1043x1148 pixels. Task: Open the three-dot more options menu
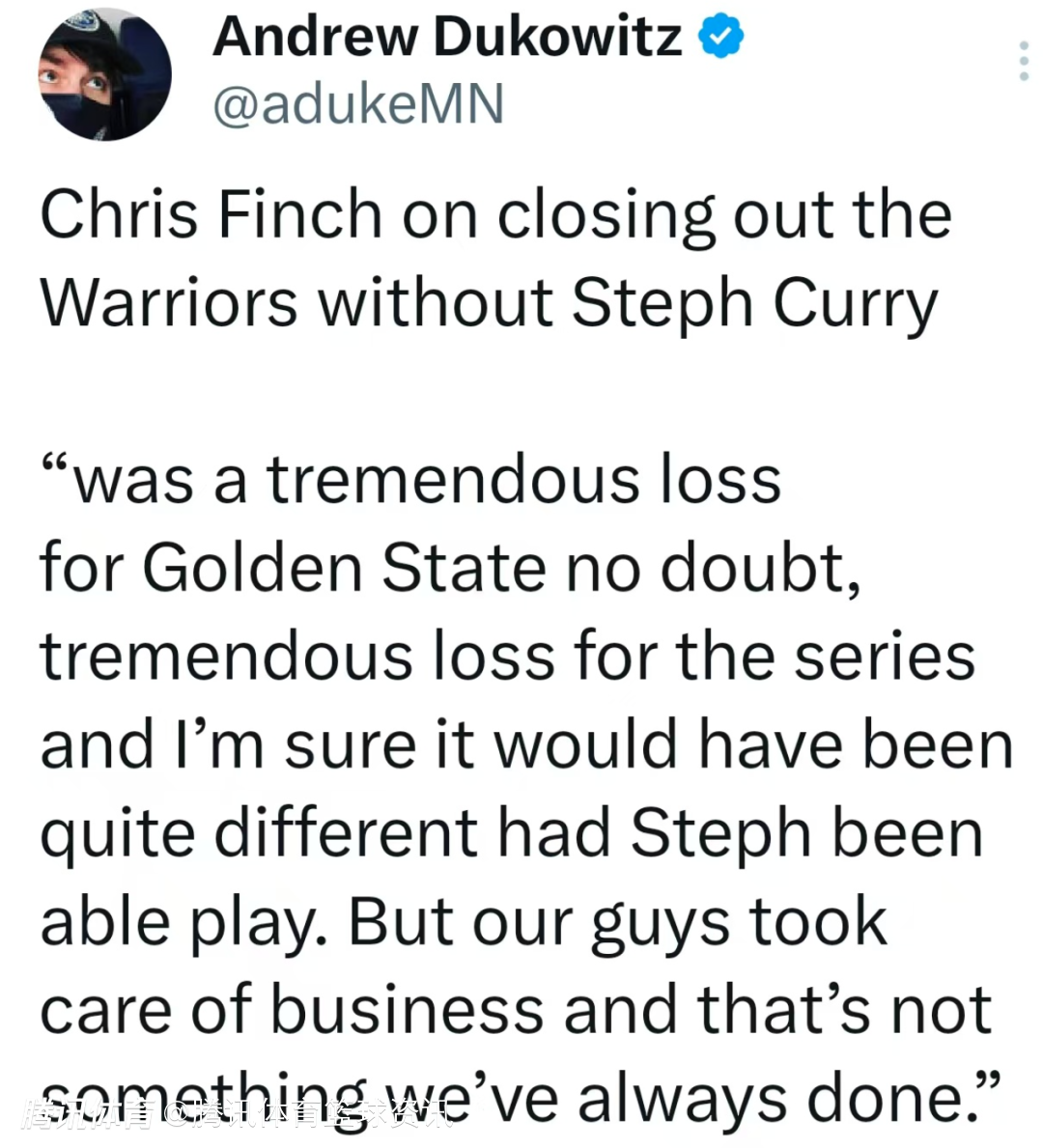[x=1024, y=61]
